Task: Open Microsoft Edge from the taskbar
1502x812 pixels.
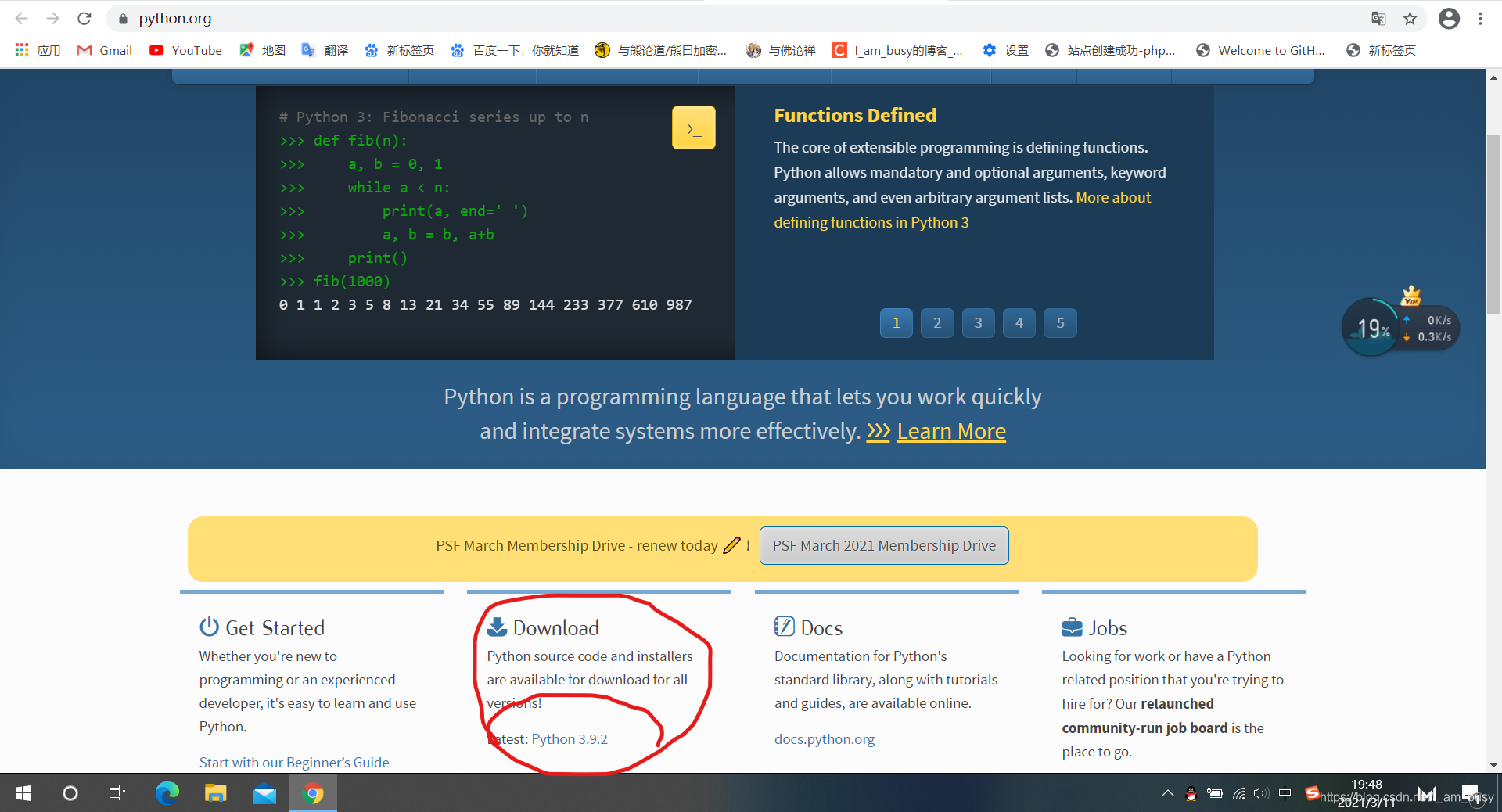Action: click(x=167, y=793)
